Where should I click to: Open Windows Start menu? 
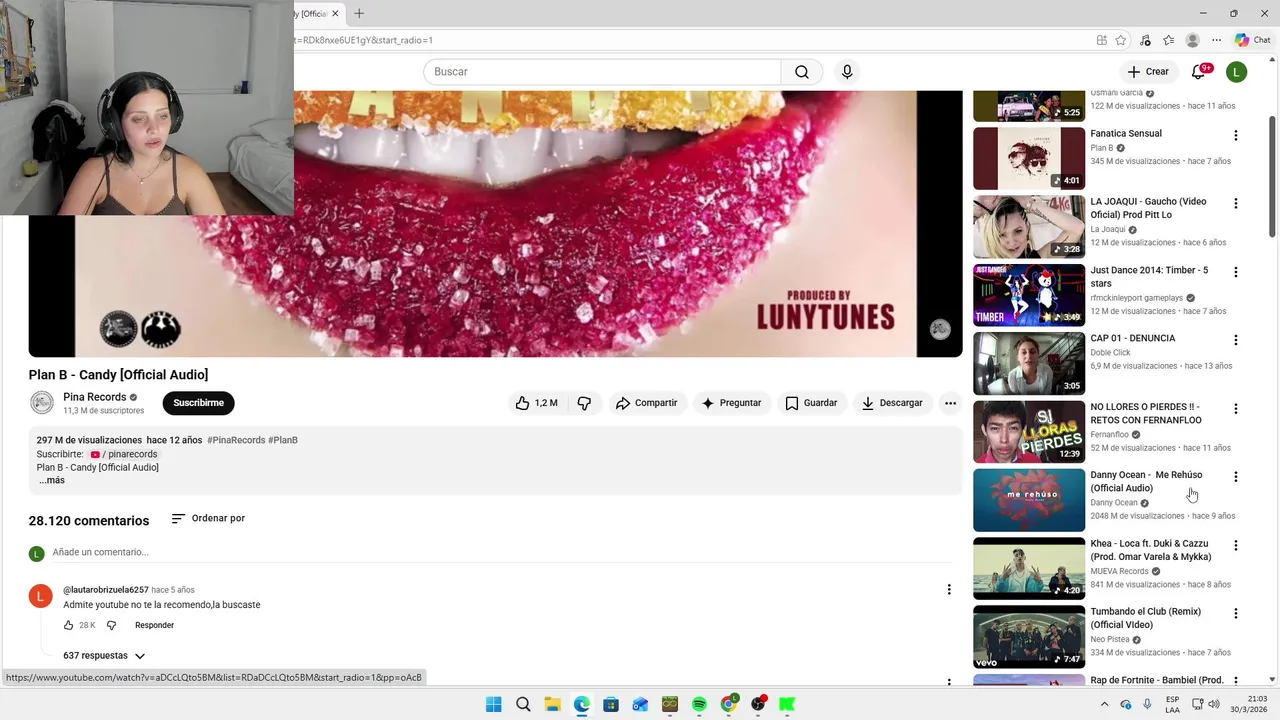(494, 704)
